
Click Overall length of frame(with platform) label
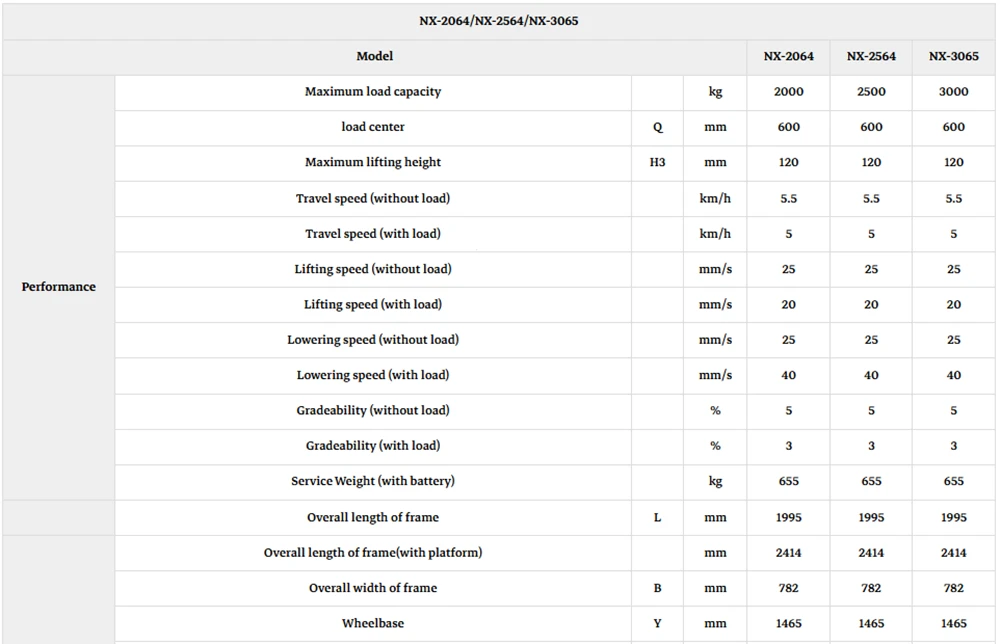(373, 553)
